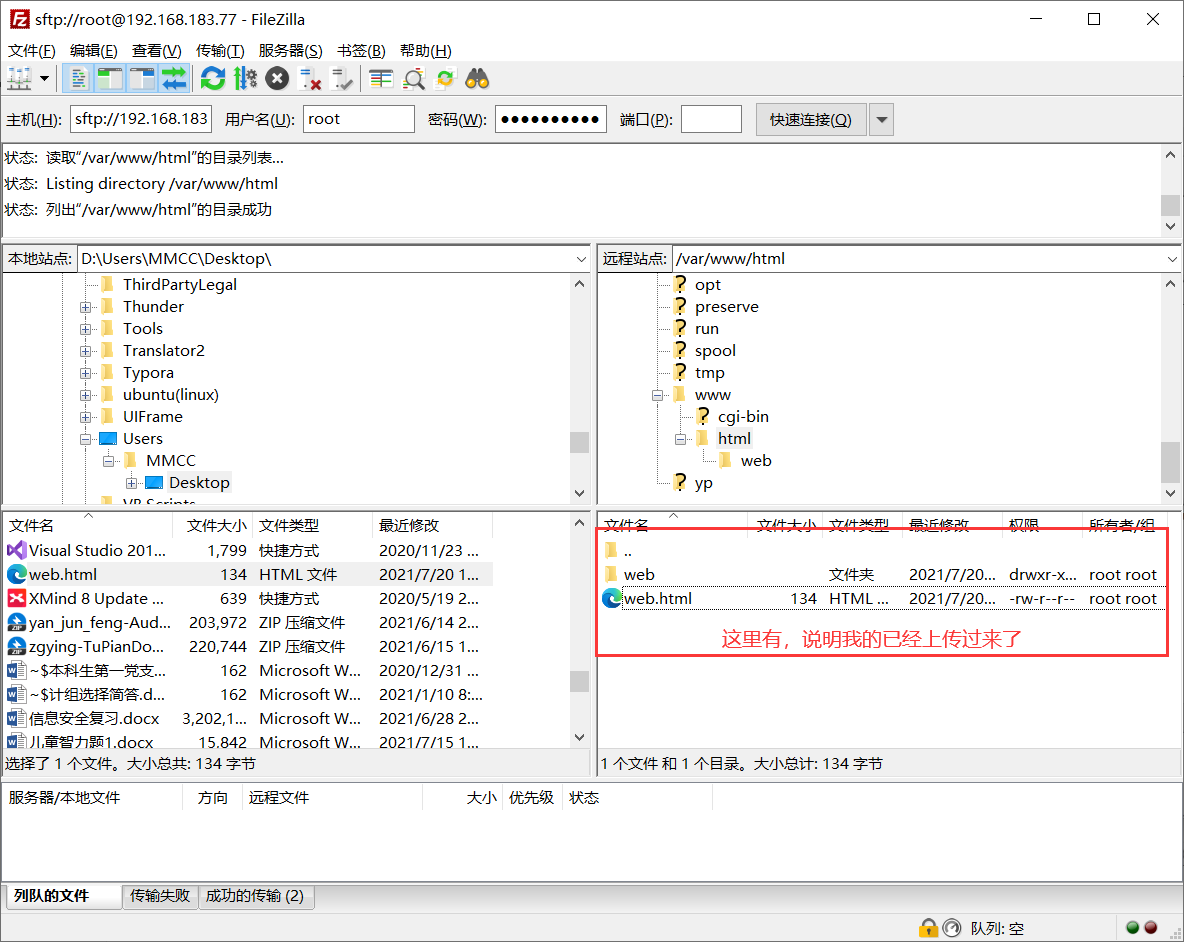Collapse the html folder in remote tree
Viewport: 1184px width, 942px height.
681,438
